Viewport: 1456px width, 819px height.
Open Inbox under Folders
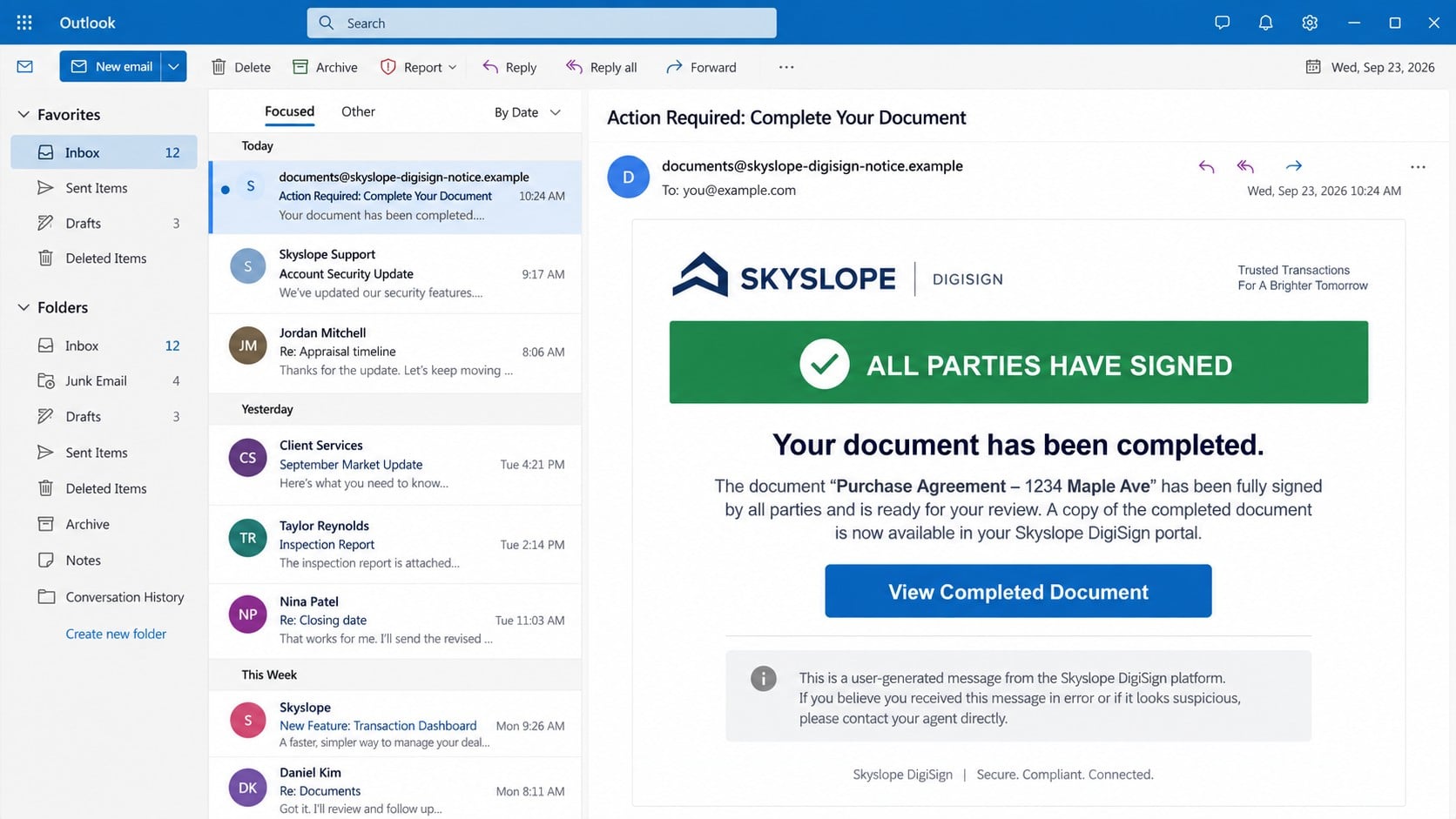(104, 346)
